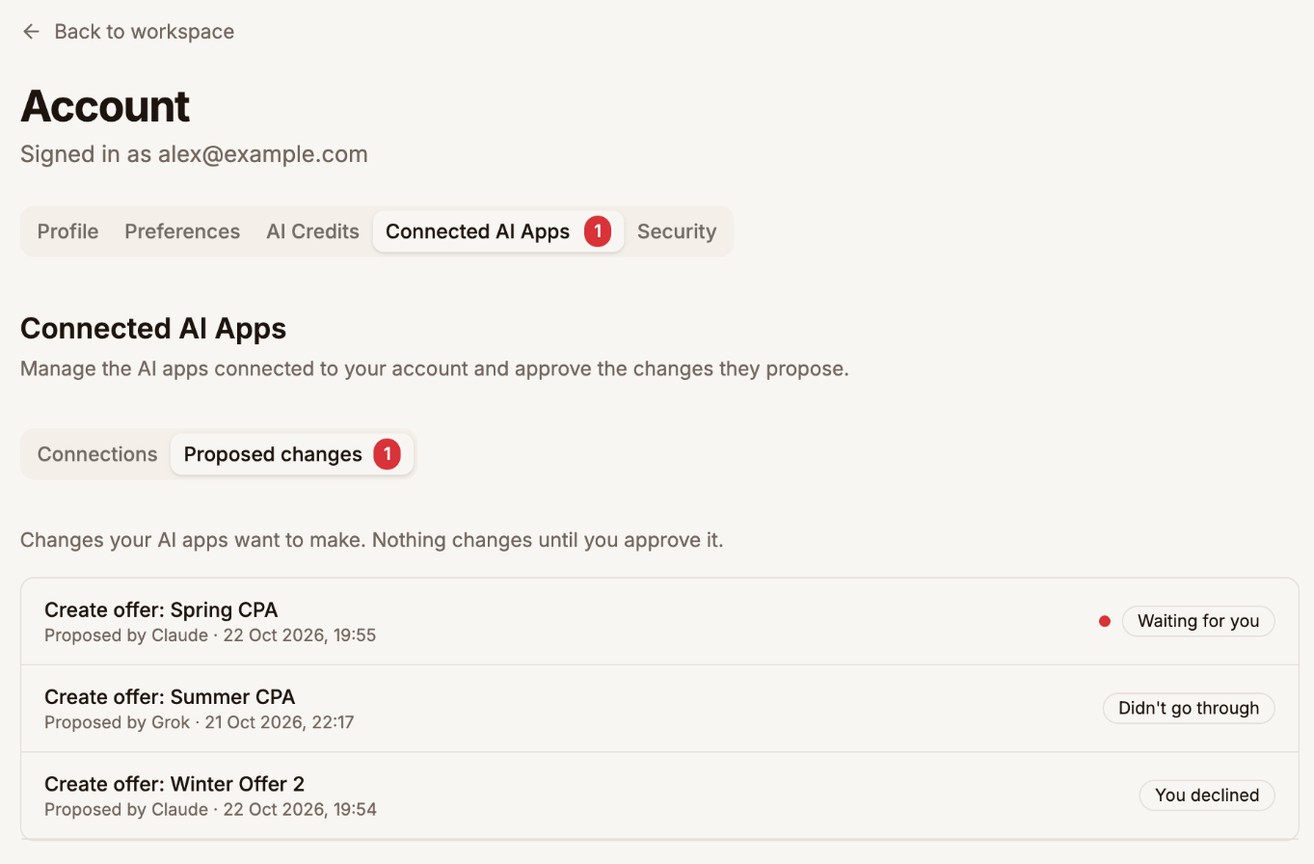This screenshot has height=864, width=1314.
Task: Click Proposed by Claude · 22 Oct 2026, 19:54
Action: tap(210, 809)
